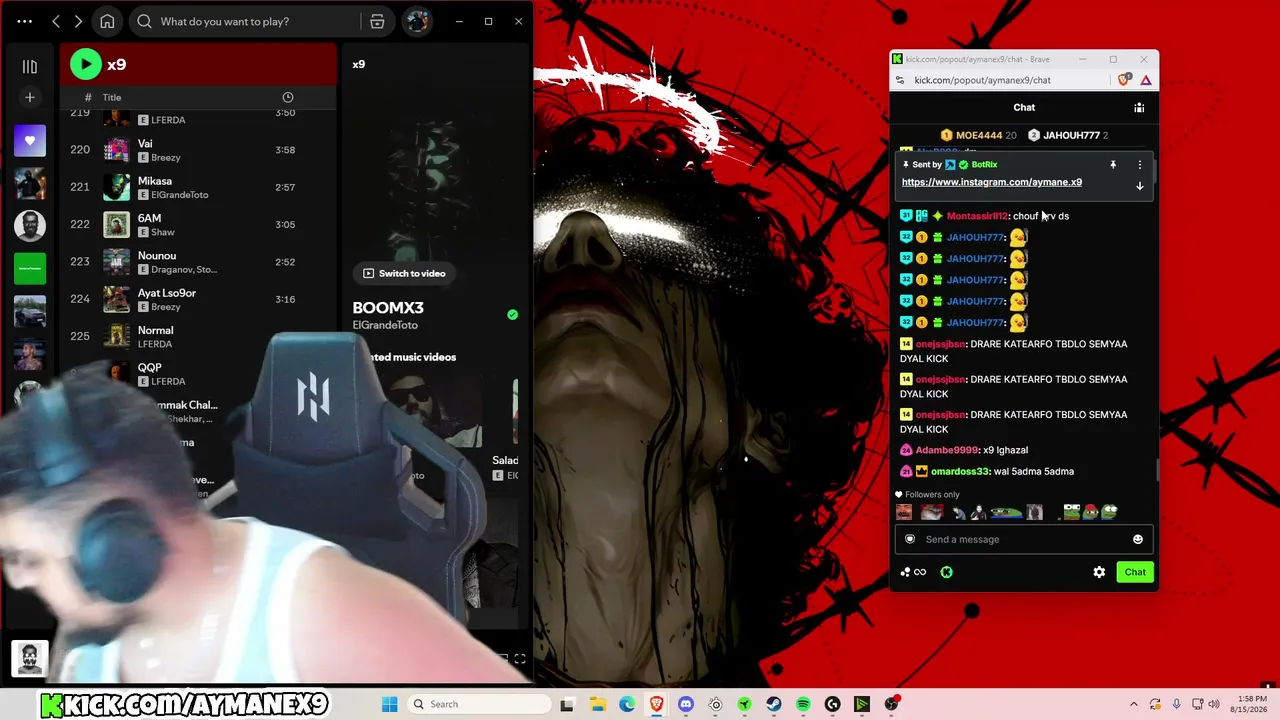Insert the red-cap Pepe emote
1280x720 pixels.
click(1090, 512)
